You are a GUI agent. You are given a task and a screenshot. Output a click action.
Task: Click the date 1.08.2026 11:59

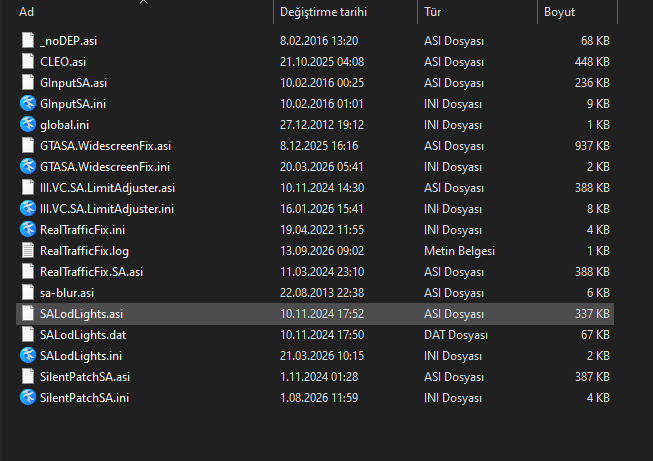click(x=319, y=398)
